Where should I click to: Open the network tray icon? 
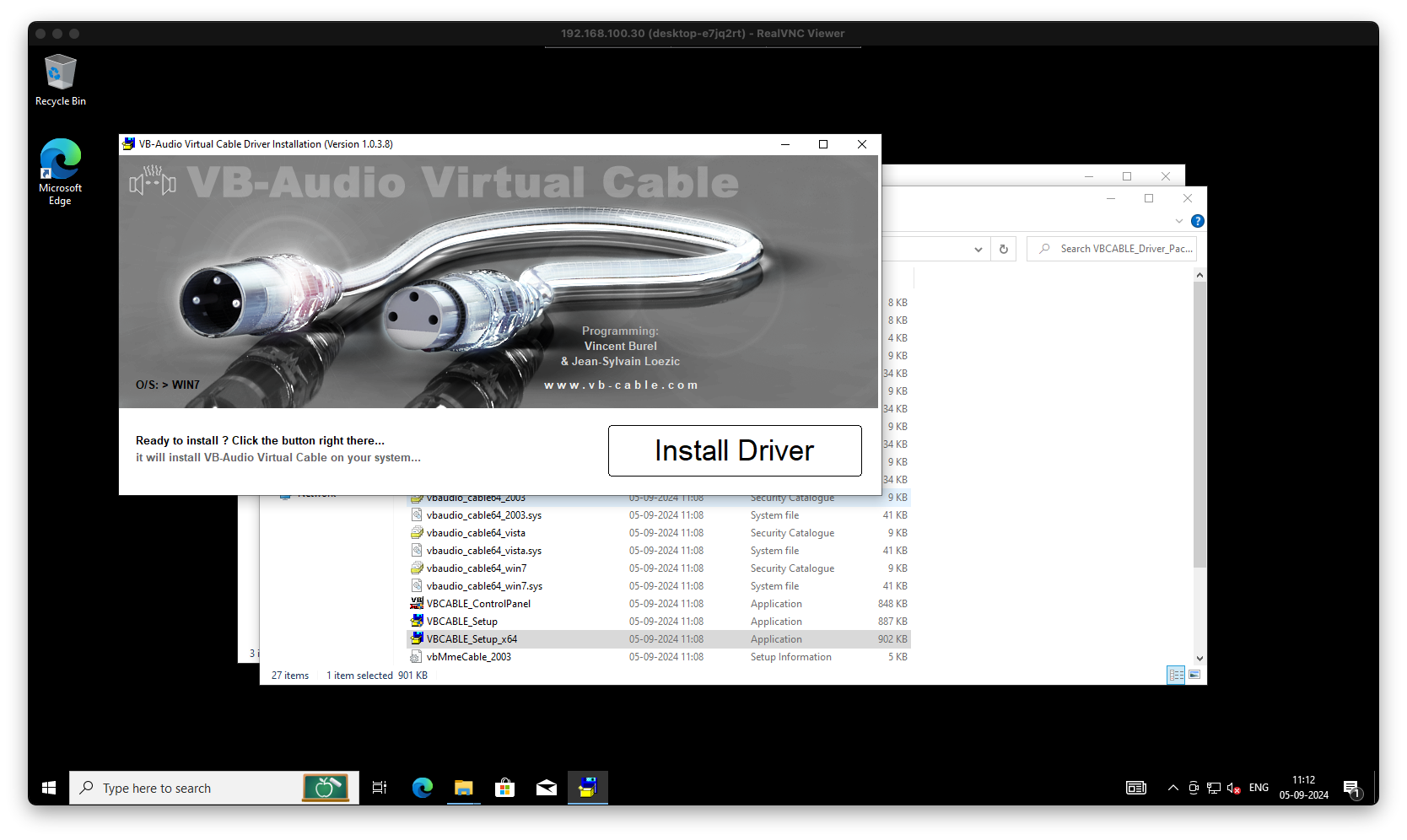coord(1213,788)
